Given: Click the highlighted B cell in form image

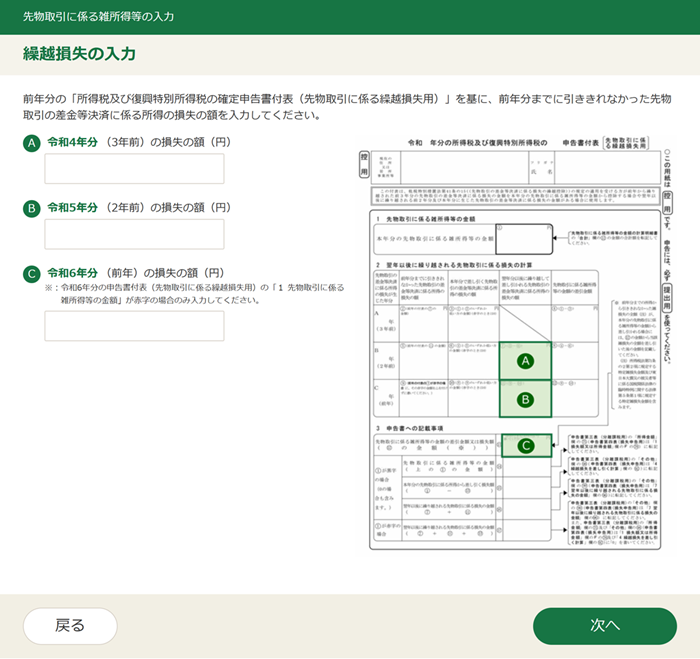Looking at the screenshot, I should 525,399.
